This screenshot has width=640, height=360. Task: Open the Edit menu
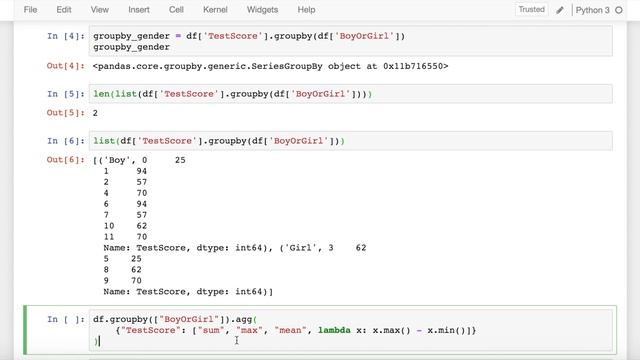(x=64, y=10)
